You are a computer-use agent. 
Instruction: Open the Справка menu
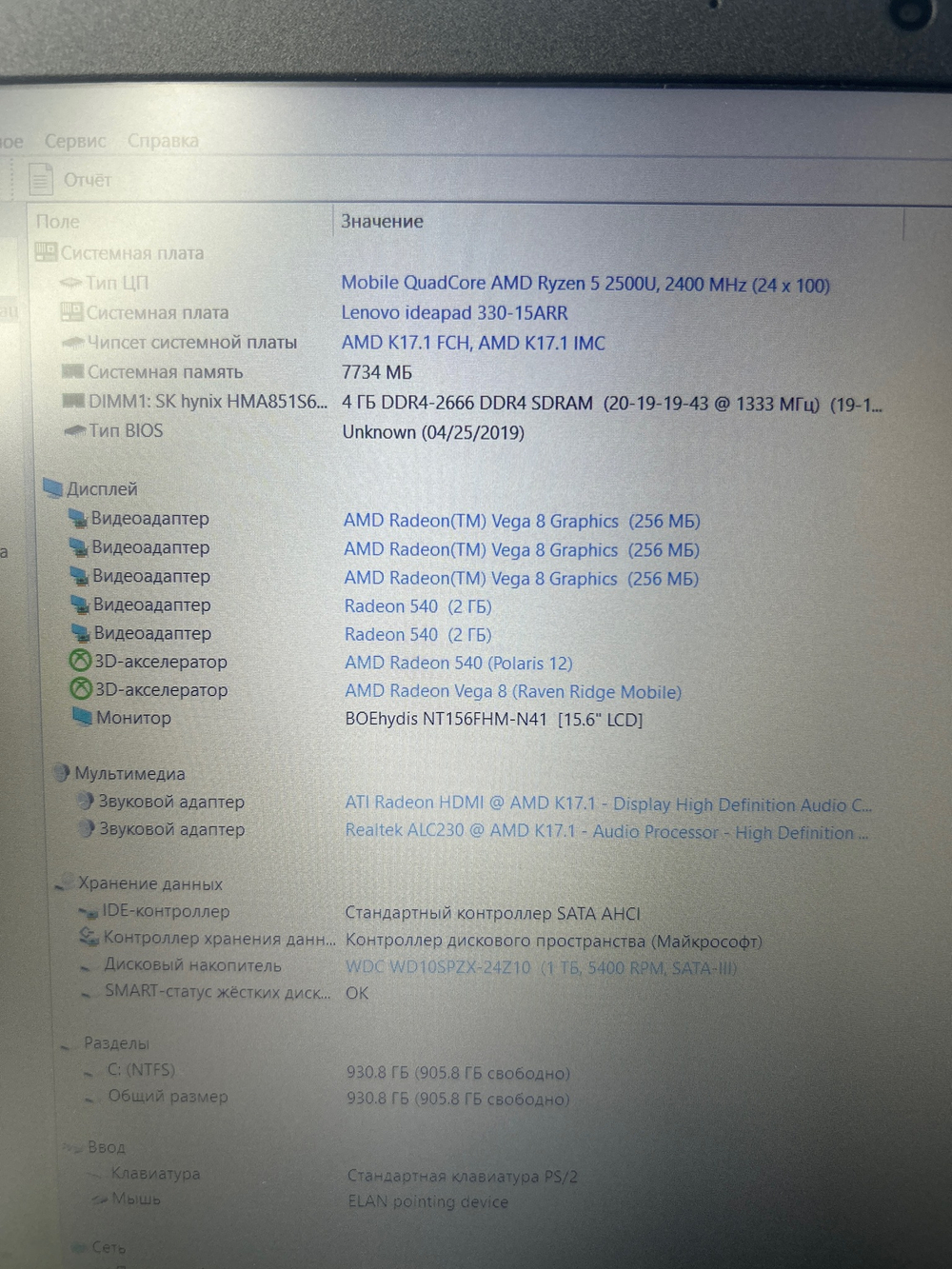[x=162, y=141]
